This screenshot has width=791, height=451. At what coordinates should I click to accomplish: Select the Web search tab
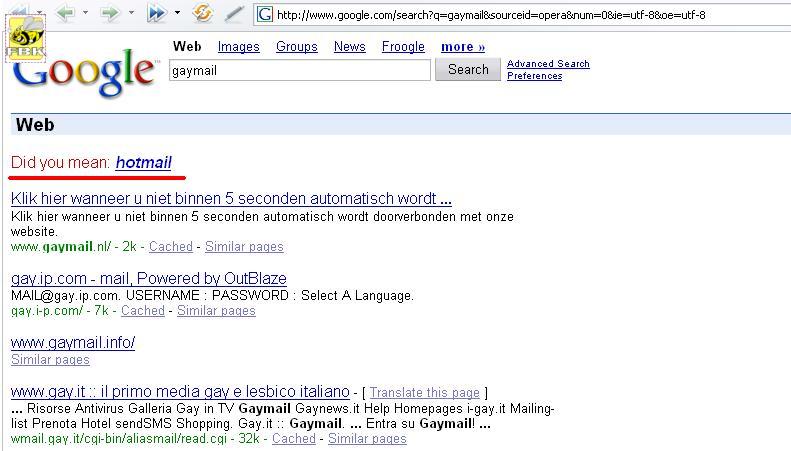click(x=187, y=46)
